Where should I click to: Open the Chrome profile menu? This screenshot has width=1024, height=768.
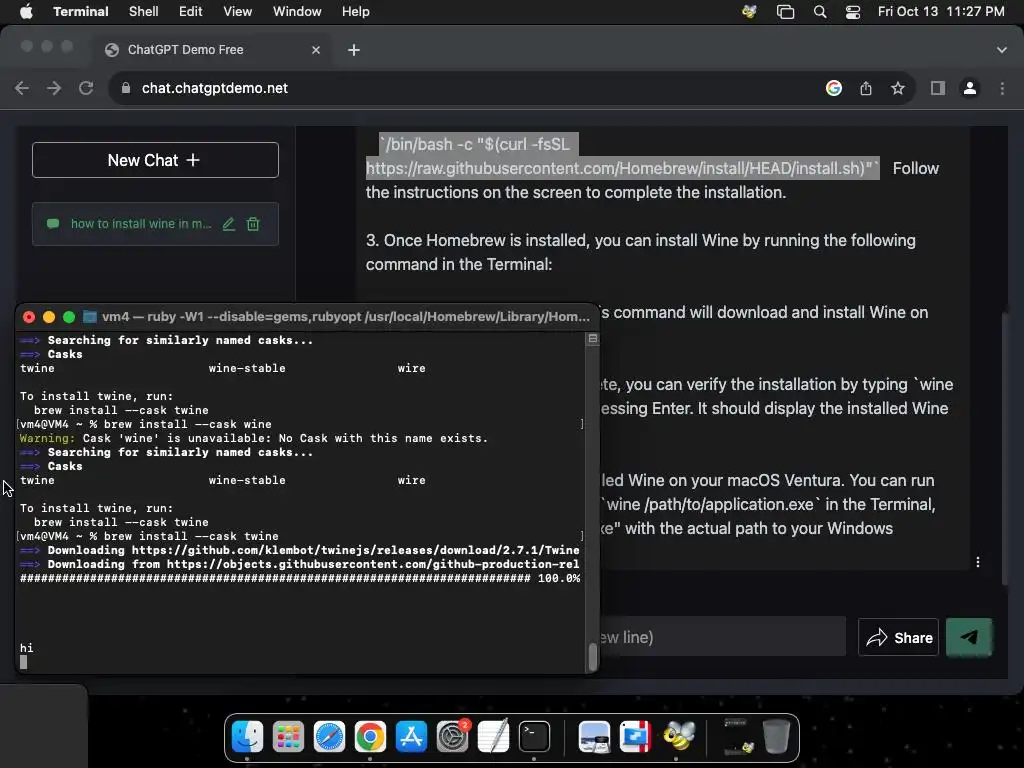pos(970,88)
